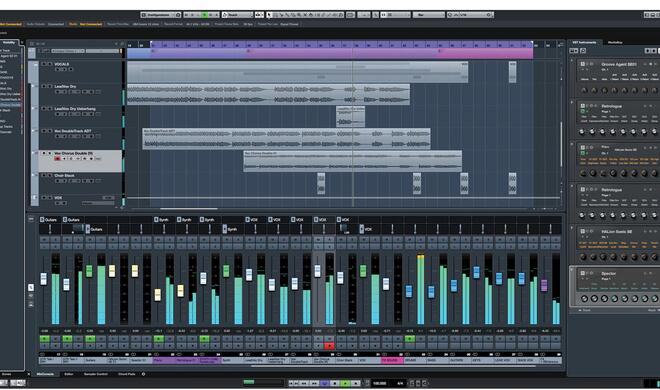
Task: Mute the VOCALS track in the track list
Action: [43, 64]
